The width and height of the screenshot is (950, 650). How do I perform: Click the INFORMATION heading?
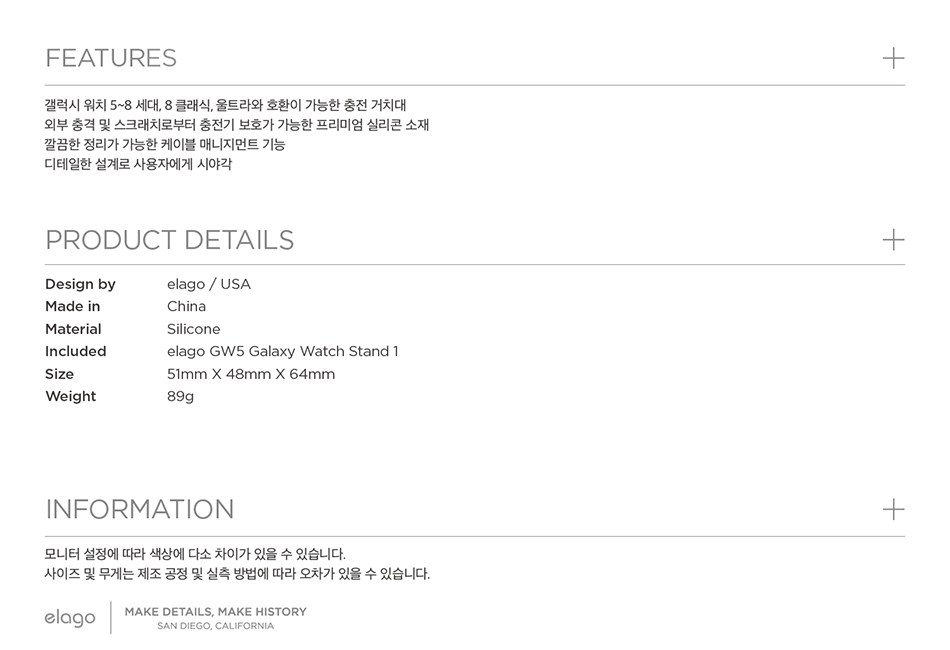point(140,509)
